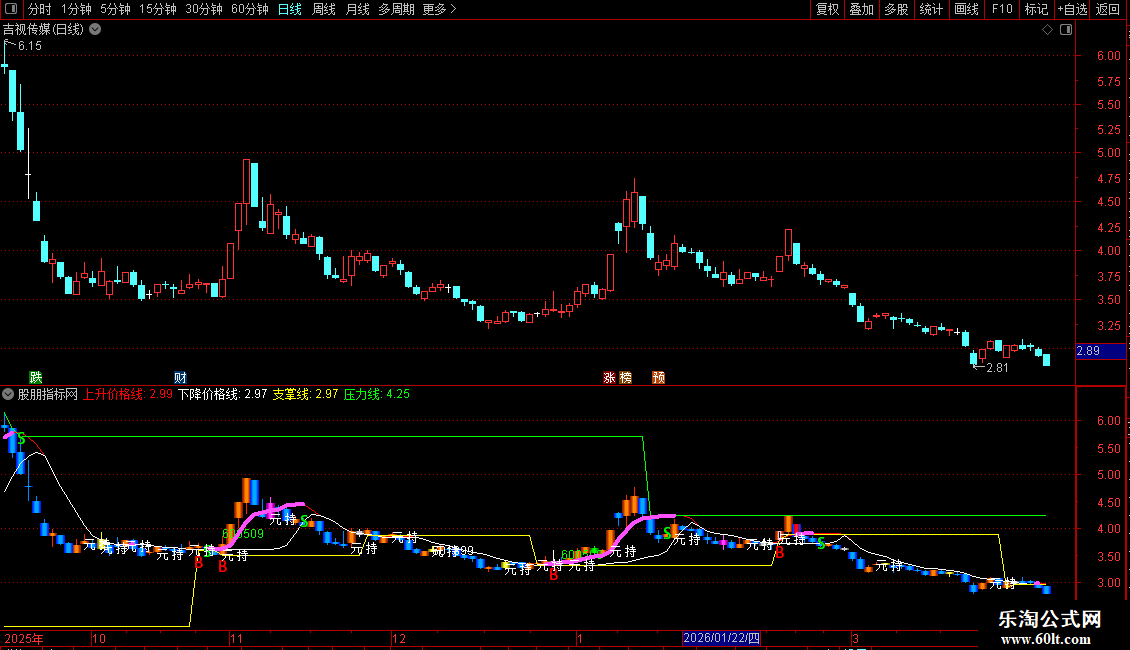The height and width of the screenshot is (650, 1130).
Task: Select the 日线 daily period
Action: point(290,9)
